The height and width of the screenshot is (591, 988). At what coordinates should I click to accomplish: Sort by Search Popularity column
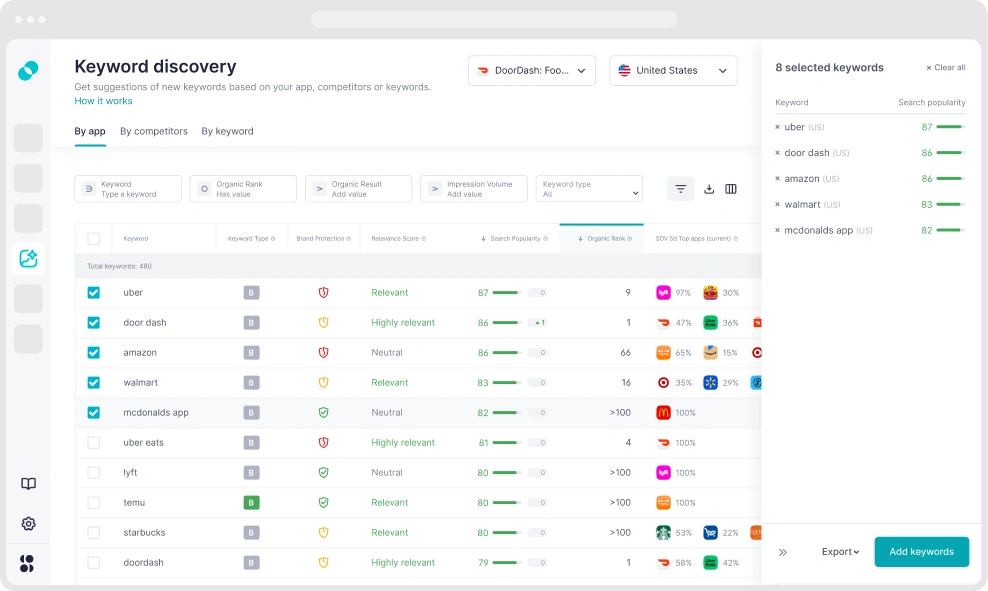[x=514, y=239]
